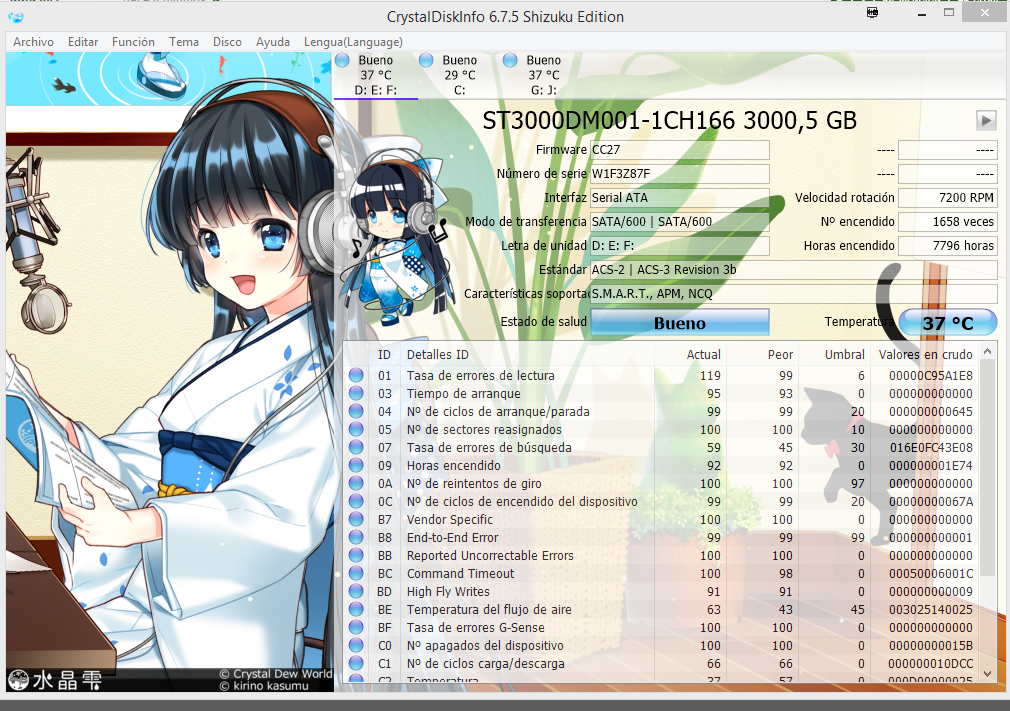
Task: Click status orb of attribute BF row
Action: point(356,628)
